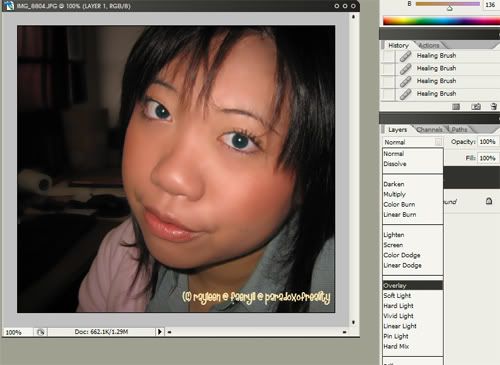Open the status bar info arrow menu

coord(160,332)
